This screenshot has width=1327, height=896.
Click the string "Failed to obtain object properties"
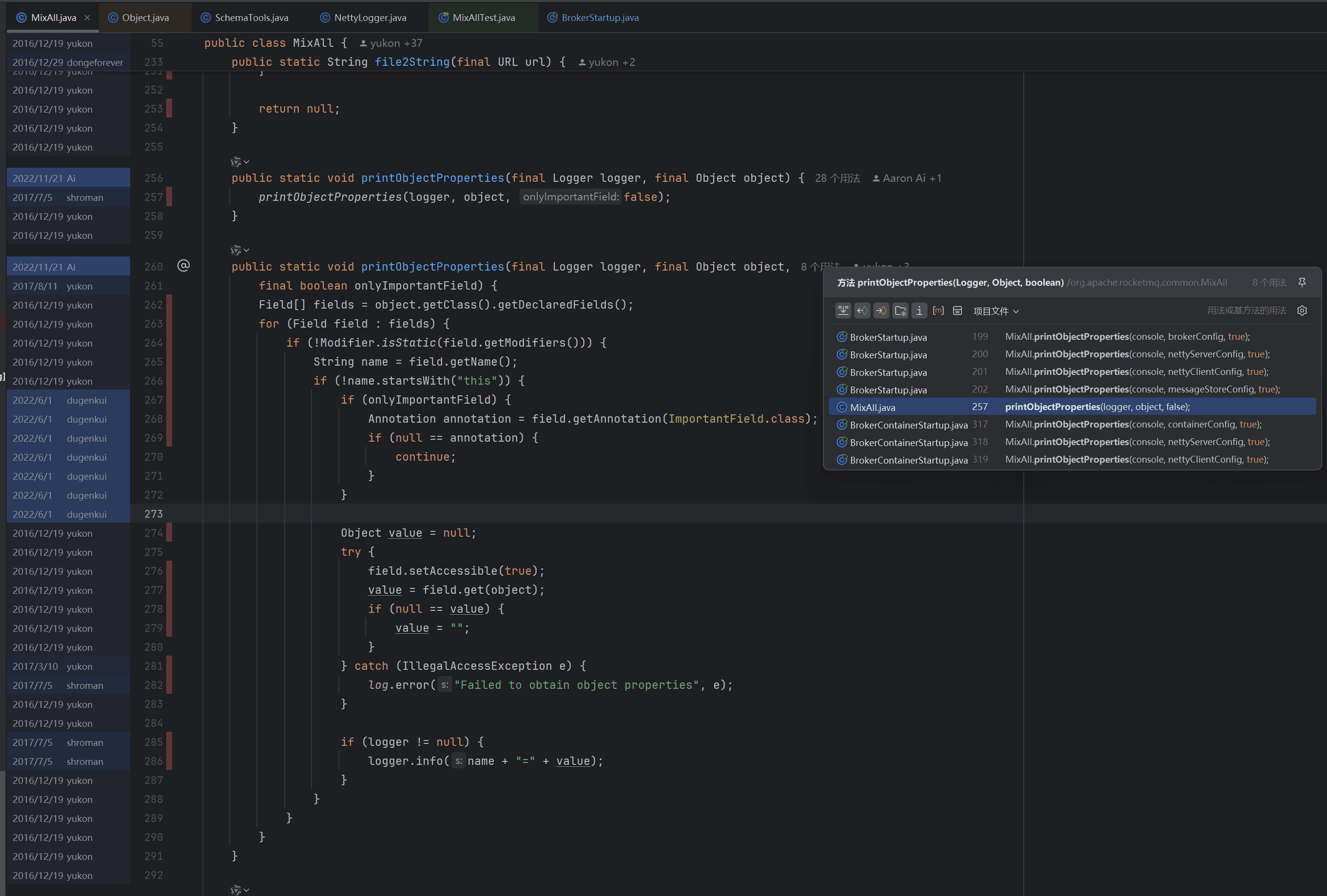[576, 685]
